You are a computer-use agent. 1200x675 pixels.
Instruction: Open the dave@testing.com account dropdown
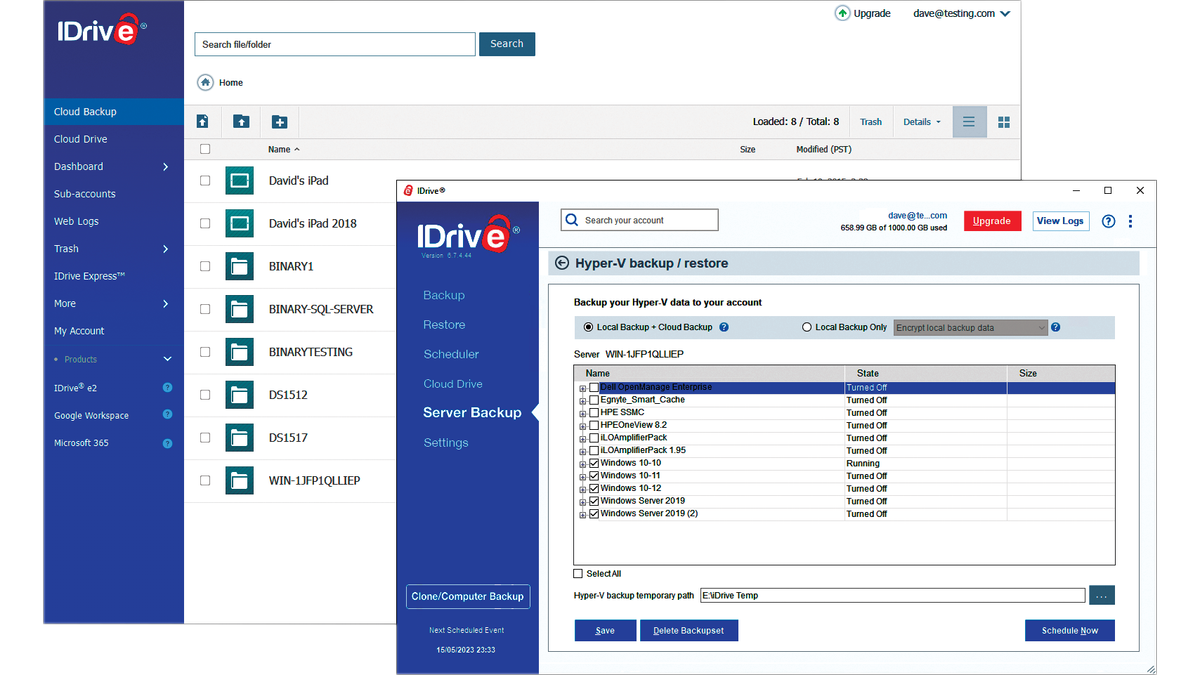click(960, 13)
